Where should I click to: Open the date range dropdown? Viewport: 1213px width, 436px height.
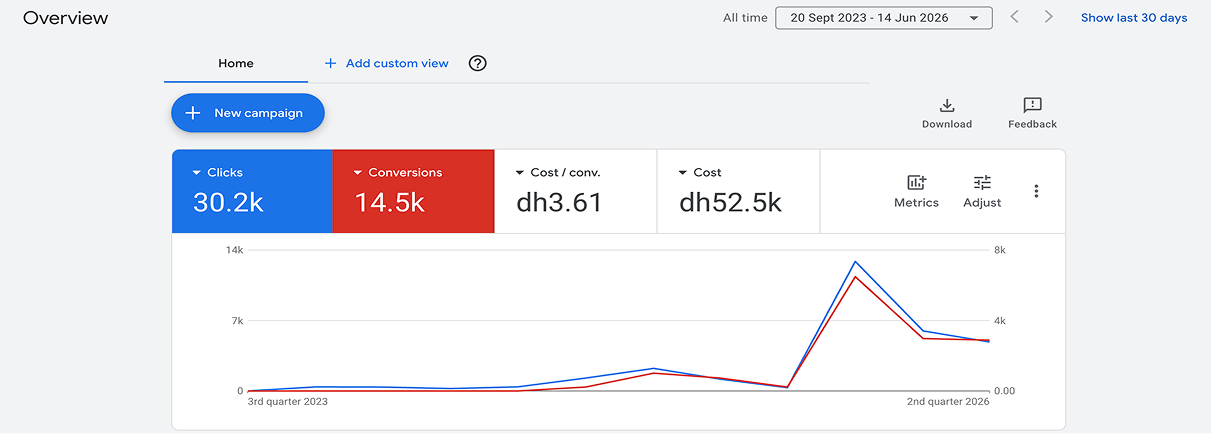point(884,18)
